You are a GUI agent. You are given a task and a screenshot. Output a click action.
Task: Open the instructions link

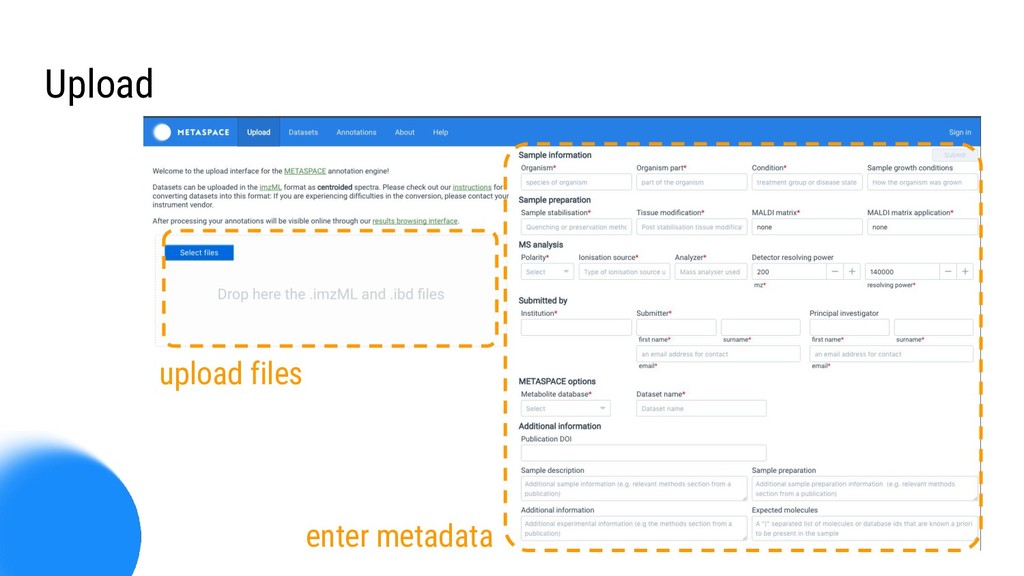coord(472,187)
